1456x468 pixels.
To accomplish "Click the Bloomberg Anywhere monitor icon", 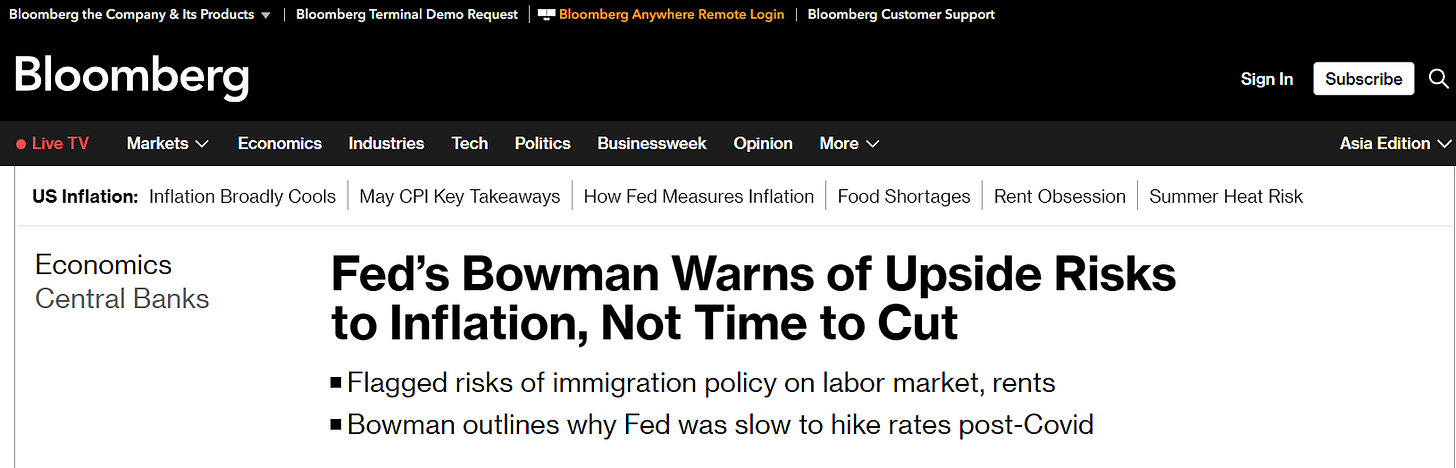I will (x=546, y=15).
